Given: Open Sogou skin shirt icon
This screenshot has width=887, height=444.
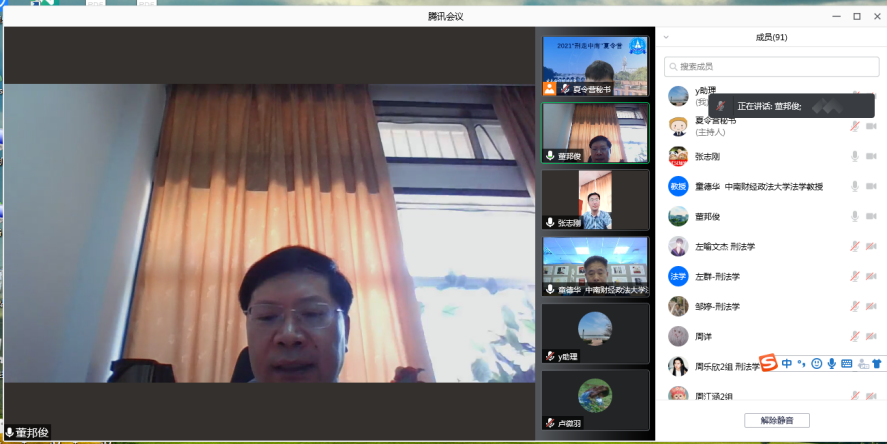Looking at the screenshot, I should point(877,363).
